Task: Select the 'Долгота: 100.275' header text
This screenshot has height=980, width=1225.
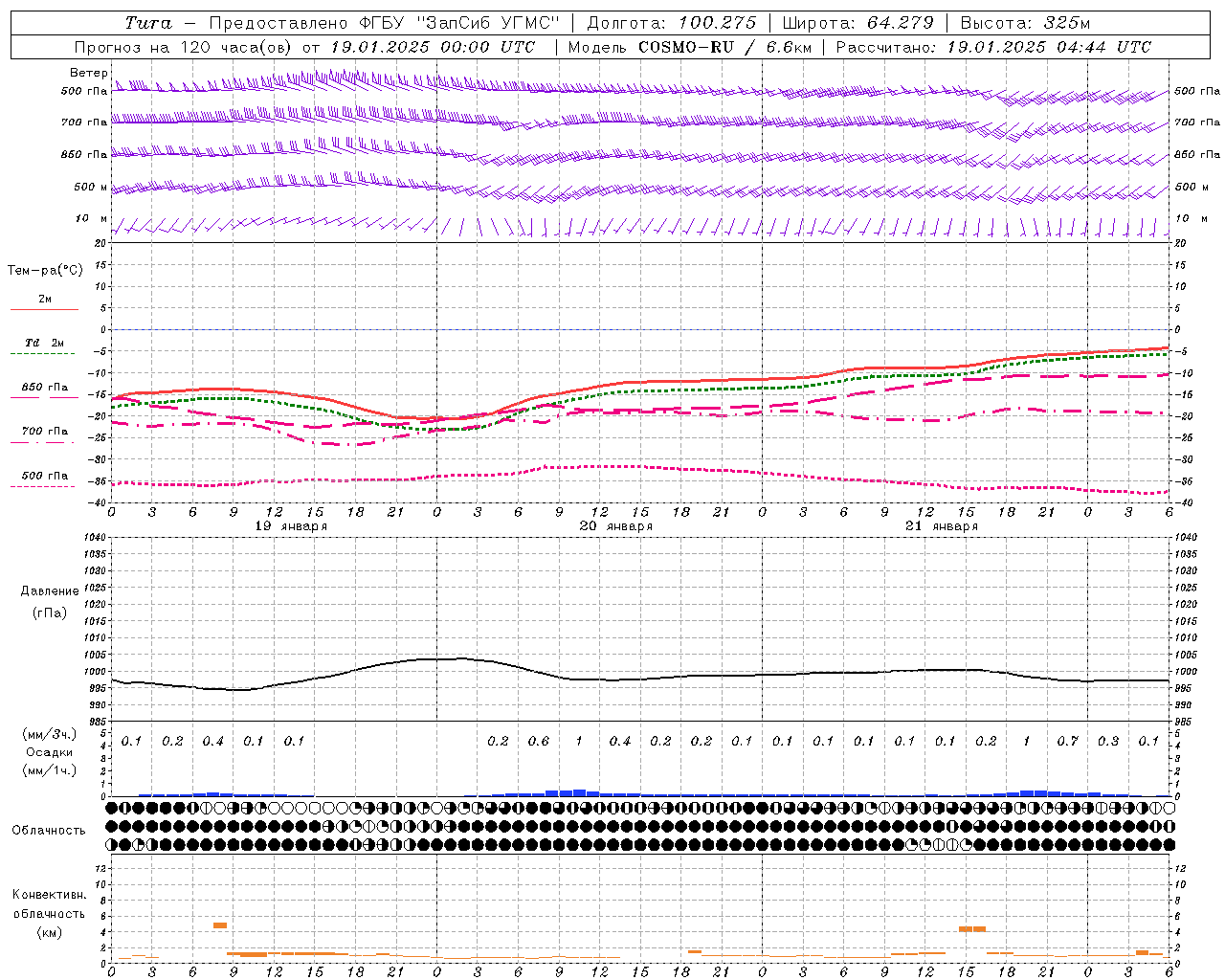Action: pos(671,23)
